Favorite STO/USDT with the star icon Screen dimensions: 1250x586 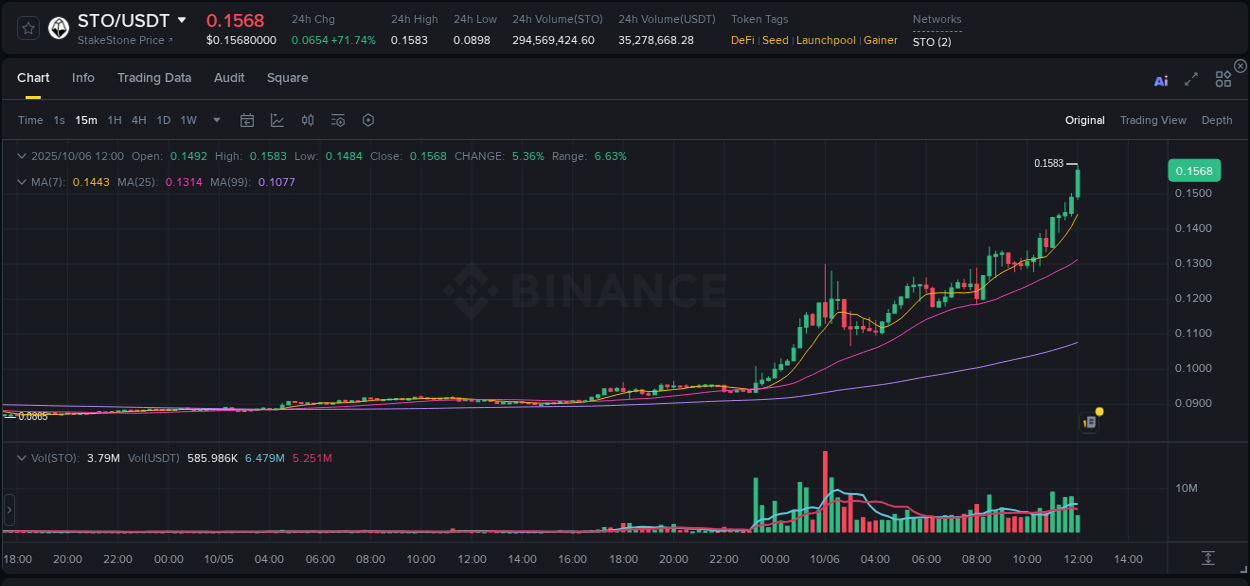27,27
